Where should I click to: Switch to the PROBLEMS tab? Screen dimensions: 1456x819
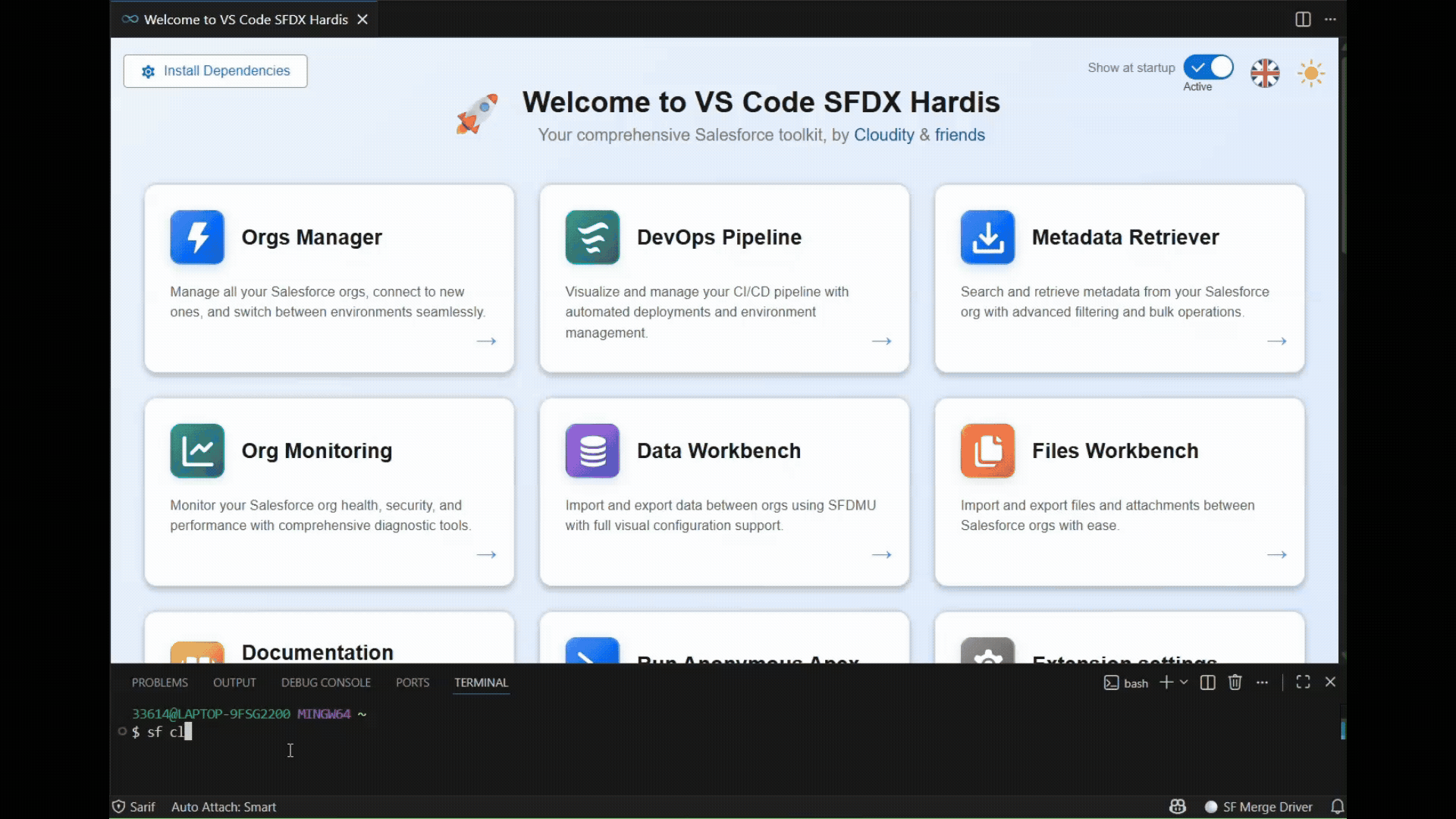coord(159,682)
